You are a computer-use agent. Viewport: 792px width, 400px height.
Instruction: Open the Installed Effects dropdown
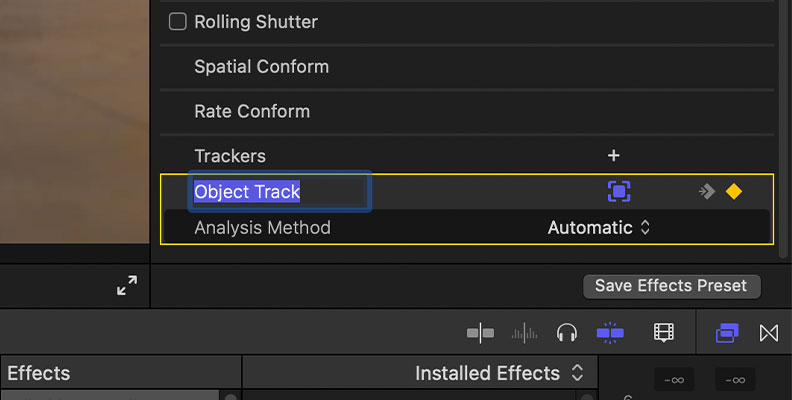point(500,374)
